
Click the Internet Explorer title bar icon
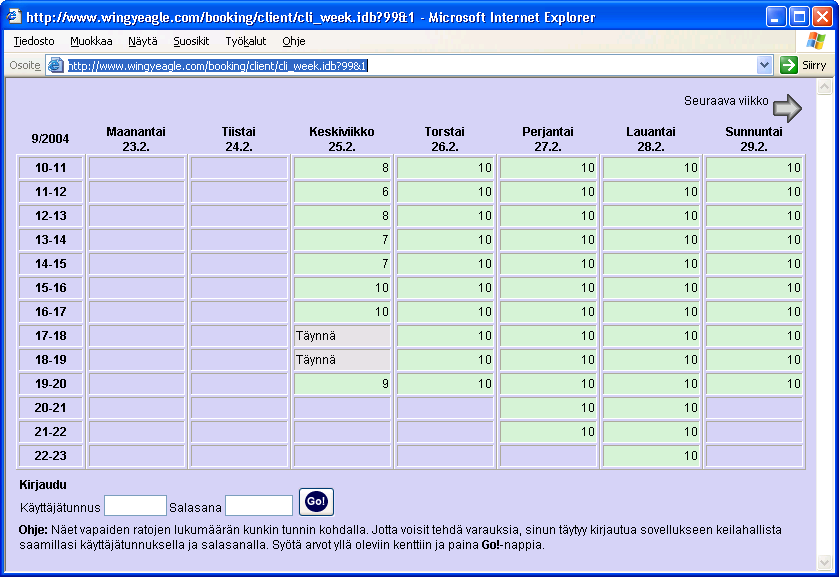(13, 17)
